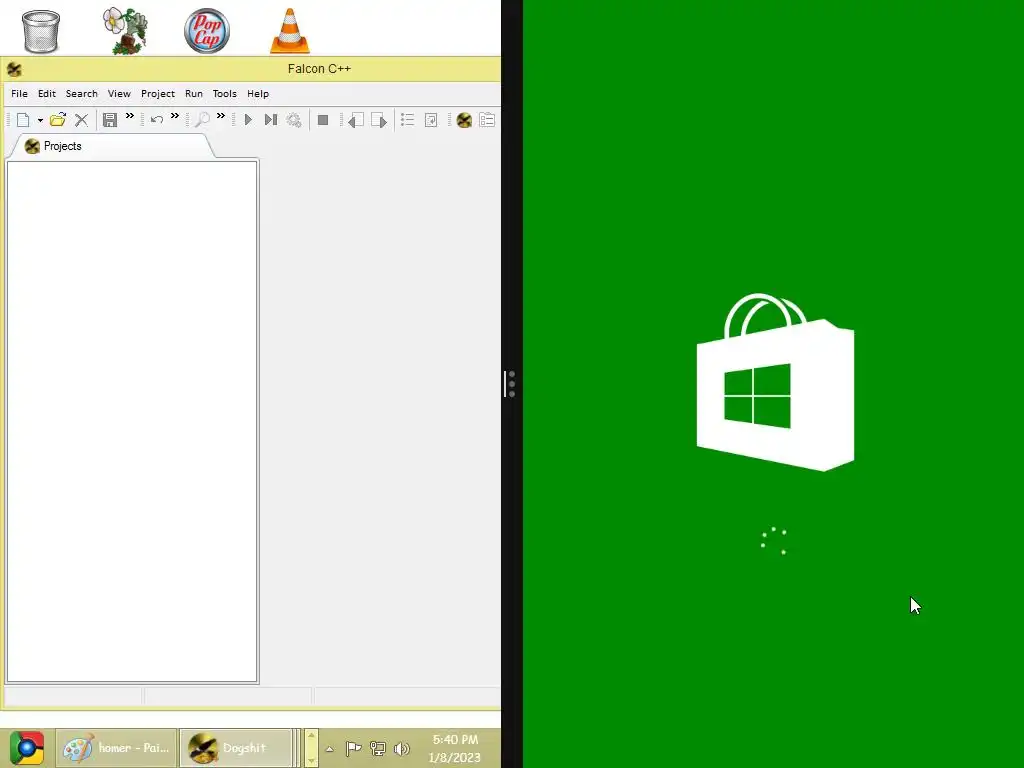The width and height of the screenshot is (1024, 768).
Task: Click the Chrome-style Start button on taskbar
Action: (27, 748)
